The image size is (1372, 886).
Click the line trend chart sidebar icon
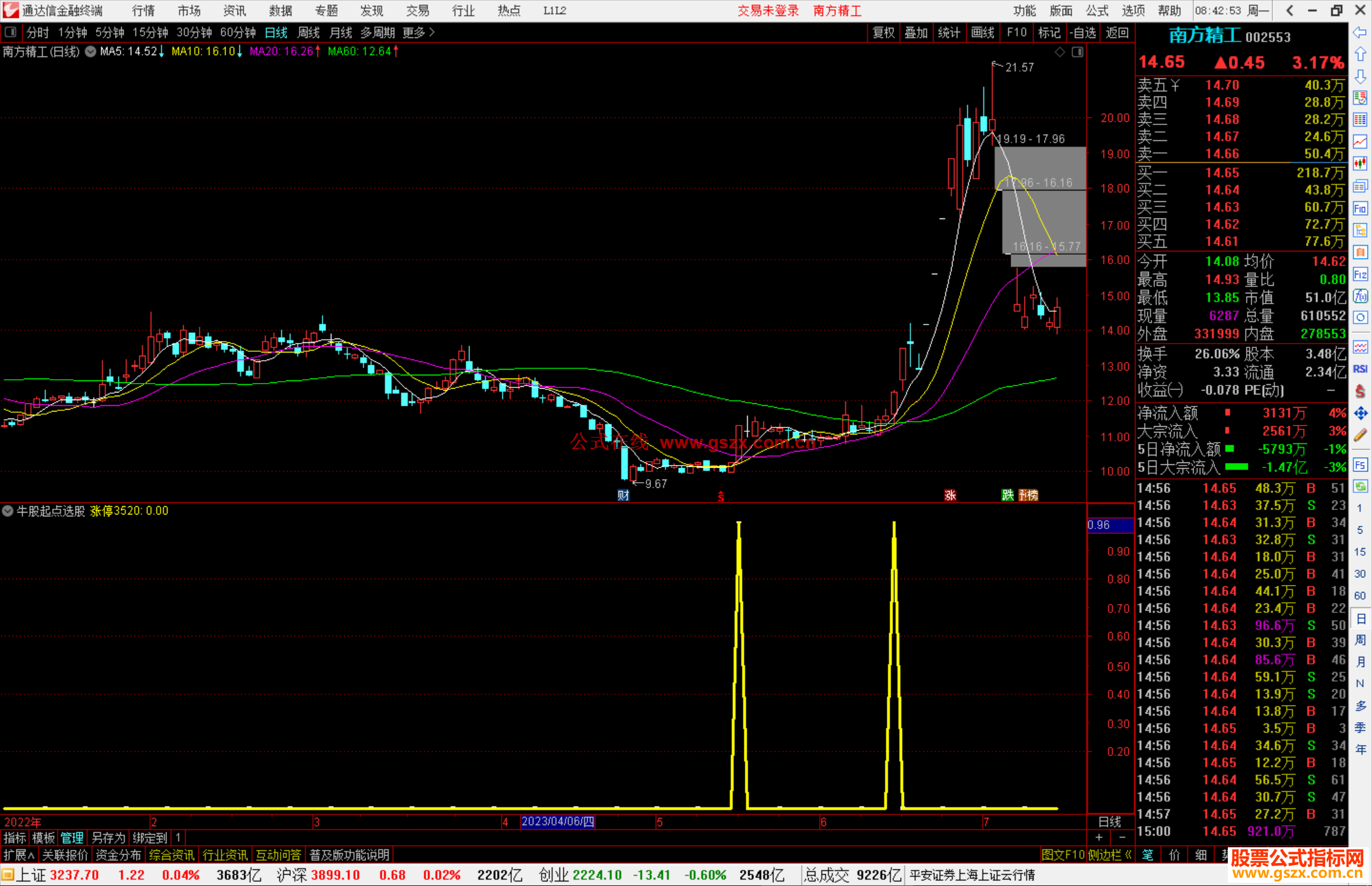(1360, 142)
